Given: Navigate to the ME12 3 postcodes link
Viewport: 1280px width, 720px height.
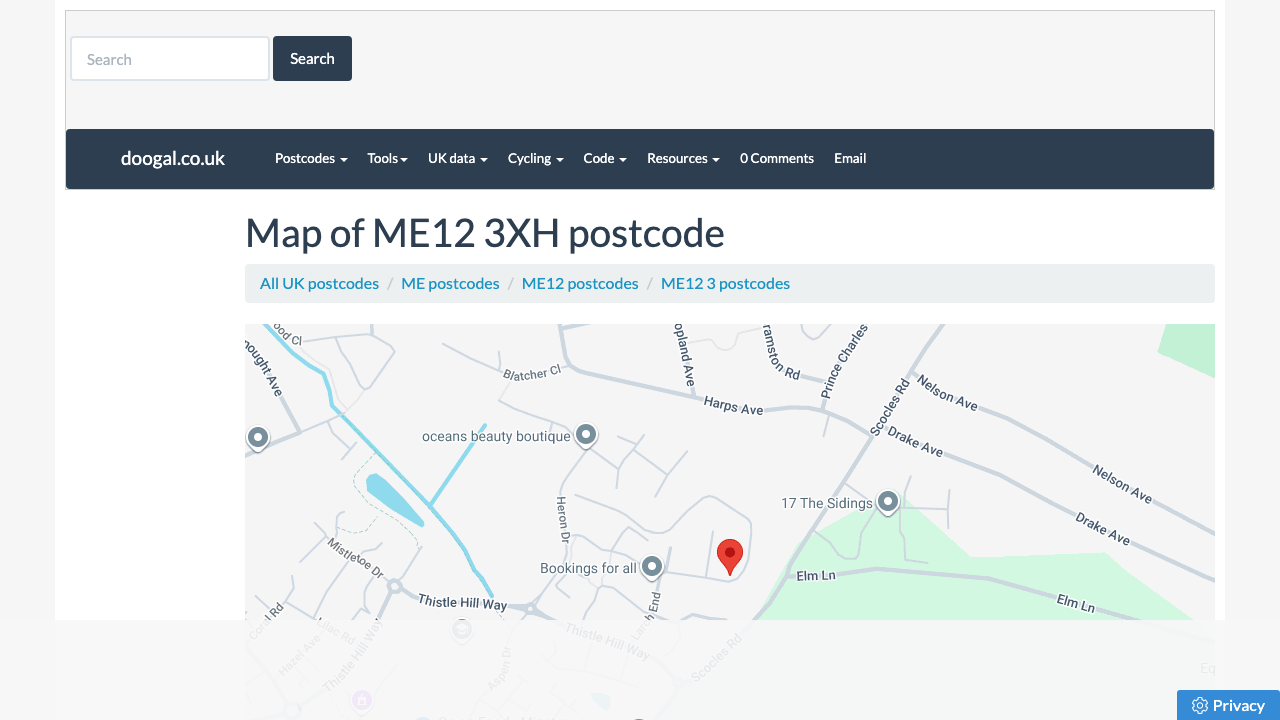Looking at the screenshot, I should [x=725, y=283].
